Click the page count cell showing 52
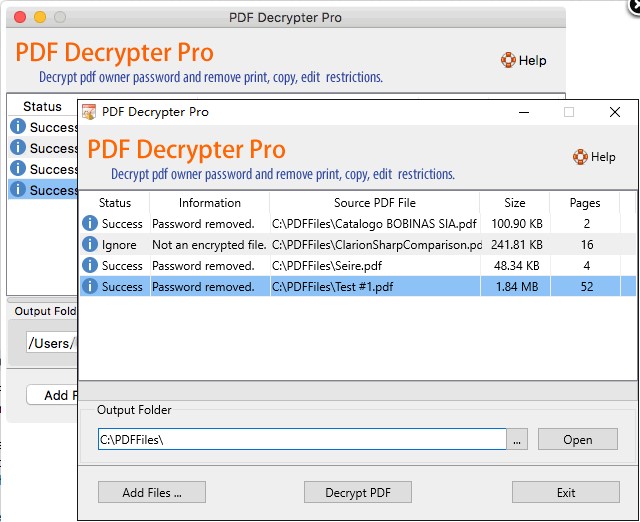The width and height of the screenshot is (640, 522). tap(587, 287)
